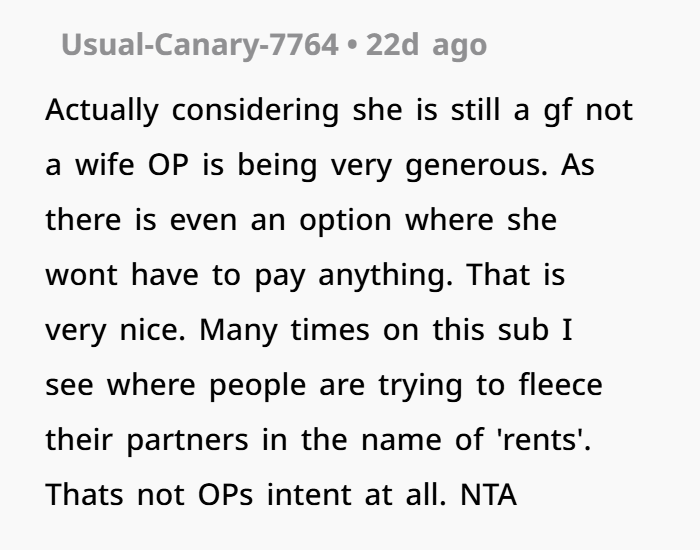Open the Usual-Canary-7764 user profile
The width and height of the screenshot is (700, 550).
(x=199, y=47)
